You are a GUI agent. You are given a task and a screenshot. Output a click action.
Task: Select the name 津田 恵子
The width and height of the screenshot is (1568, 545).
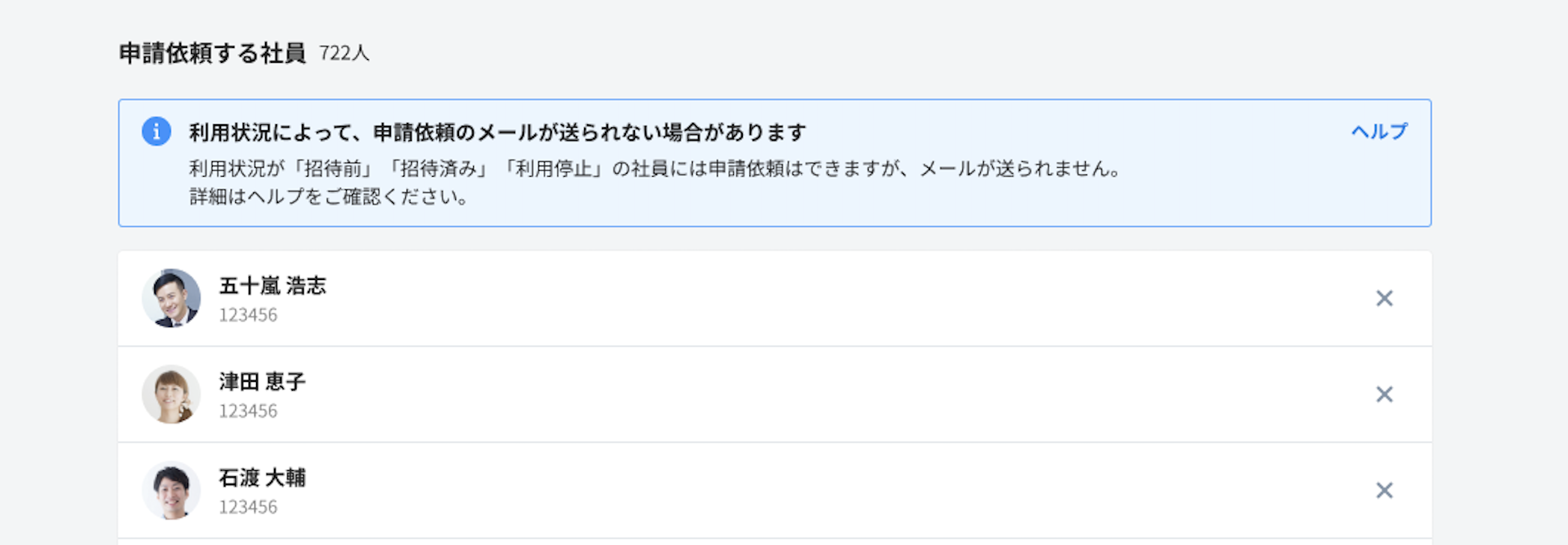[262, 381]
